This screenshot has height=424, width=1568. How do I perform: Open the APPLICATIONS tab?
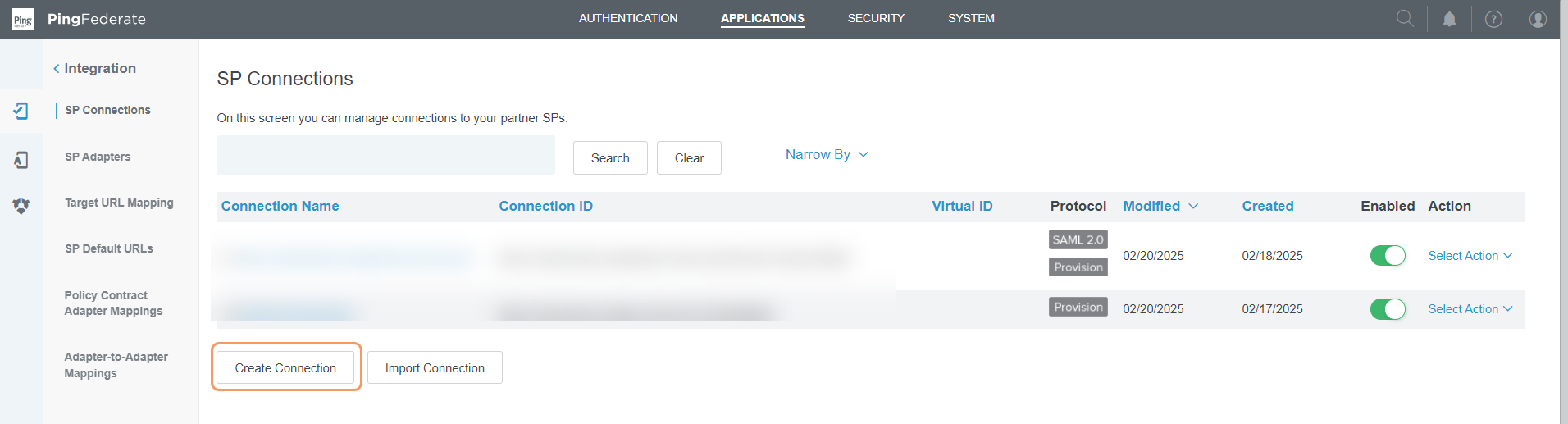pos(763,18)
